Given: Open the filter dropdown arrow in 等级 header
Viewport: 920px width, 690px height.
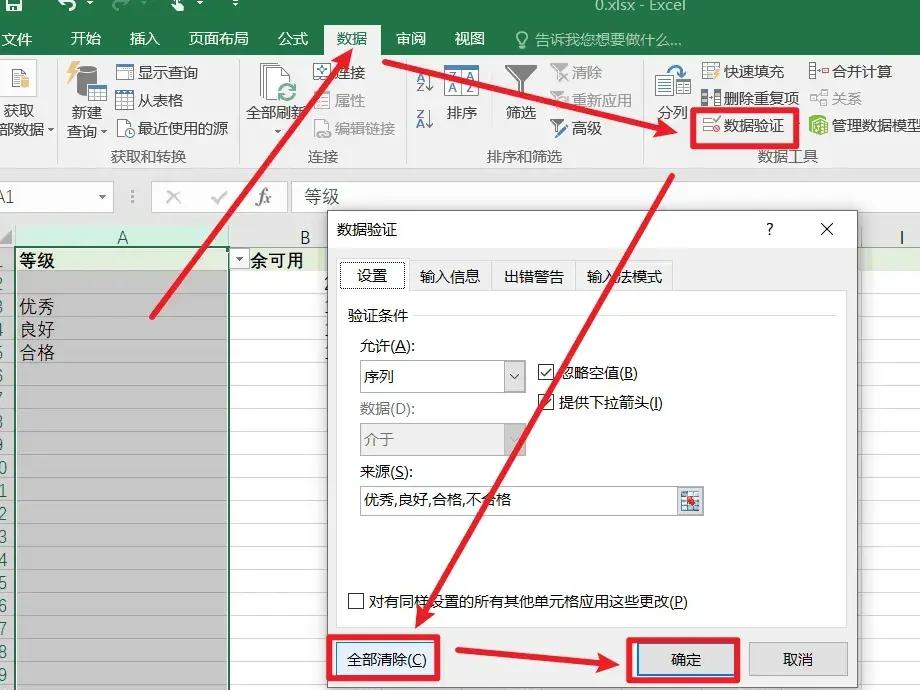Looking at the screenshot, I should [x=239, y=259].
